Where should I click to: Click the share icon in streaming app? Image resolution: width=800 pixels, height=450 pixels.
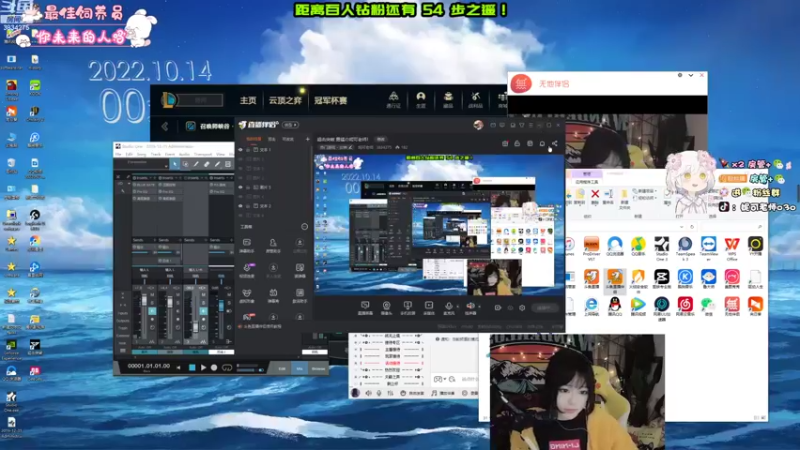[555, 143]
